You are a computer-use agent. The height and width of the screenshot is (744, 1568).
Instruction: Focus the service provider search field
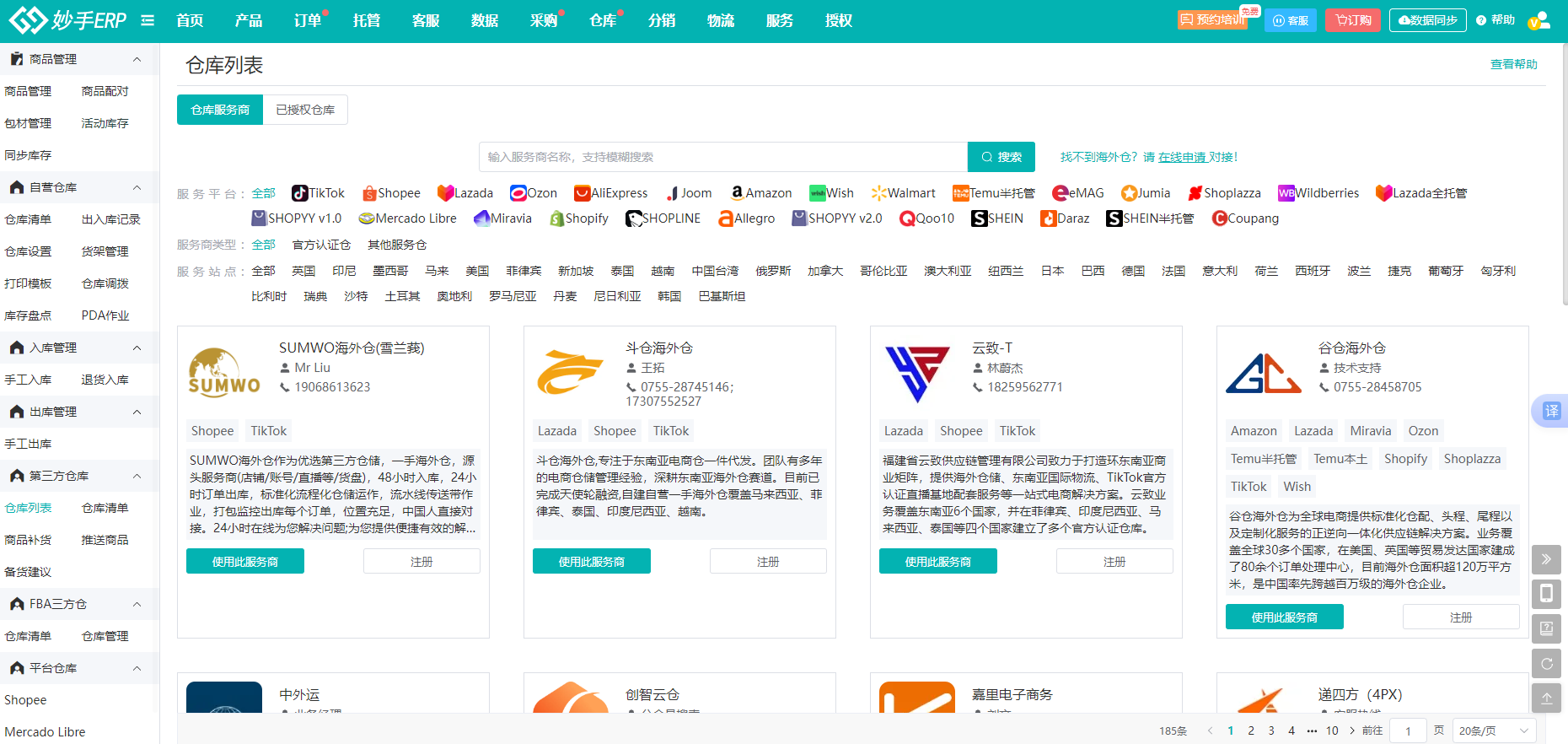tap(723, 157)
